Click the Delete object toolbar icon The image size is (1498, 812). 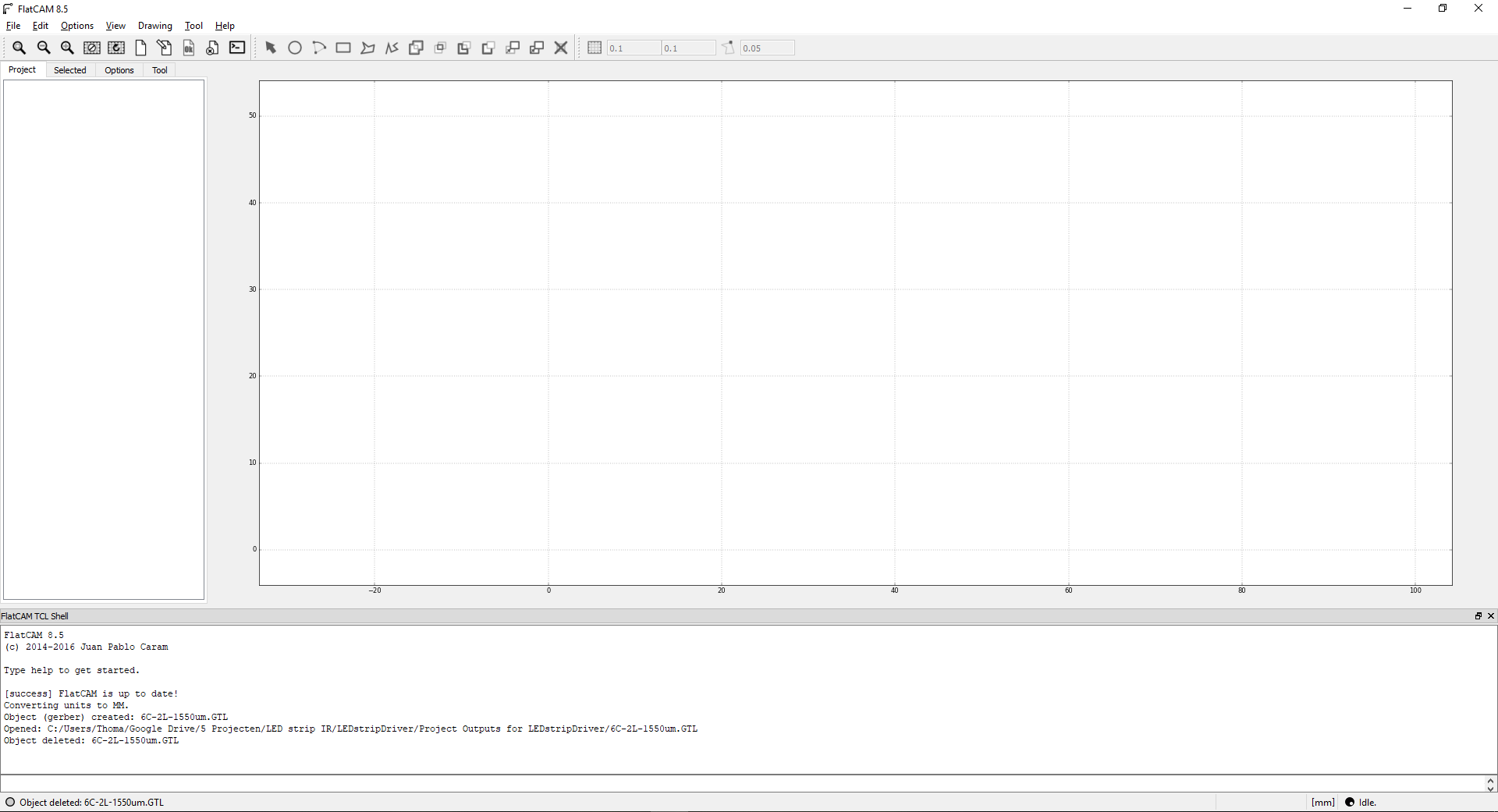pos(212,48)
